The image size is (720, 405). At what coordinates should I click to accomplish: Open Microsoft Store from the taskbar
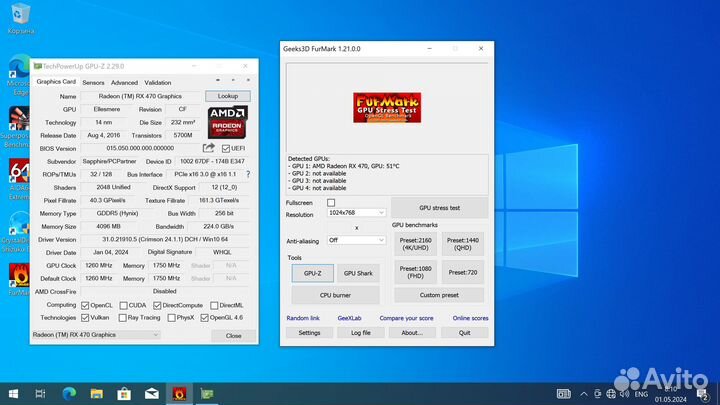click(x=124, y=394)
